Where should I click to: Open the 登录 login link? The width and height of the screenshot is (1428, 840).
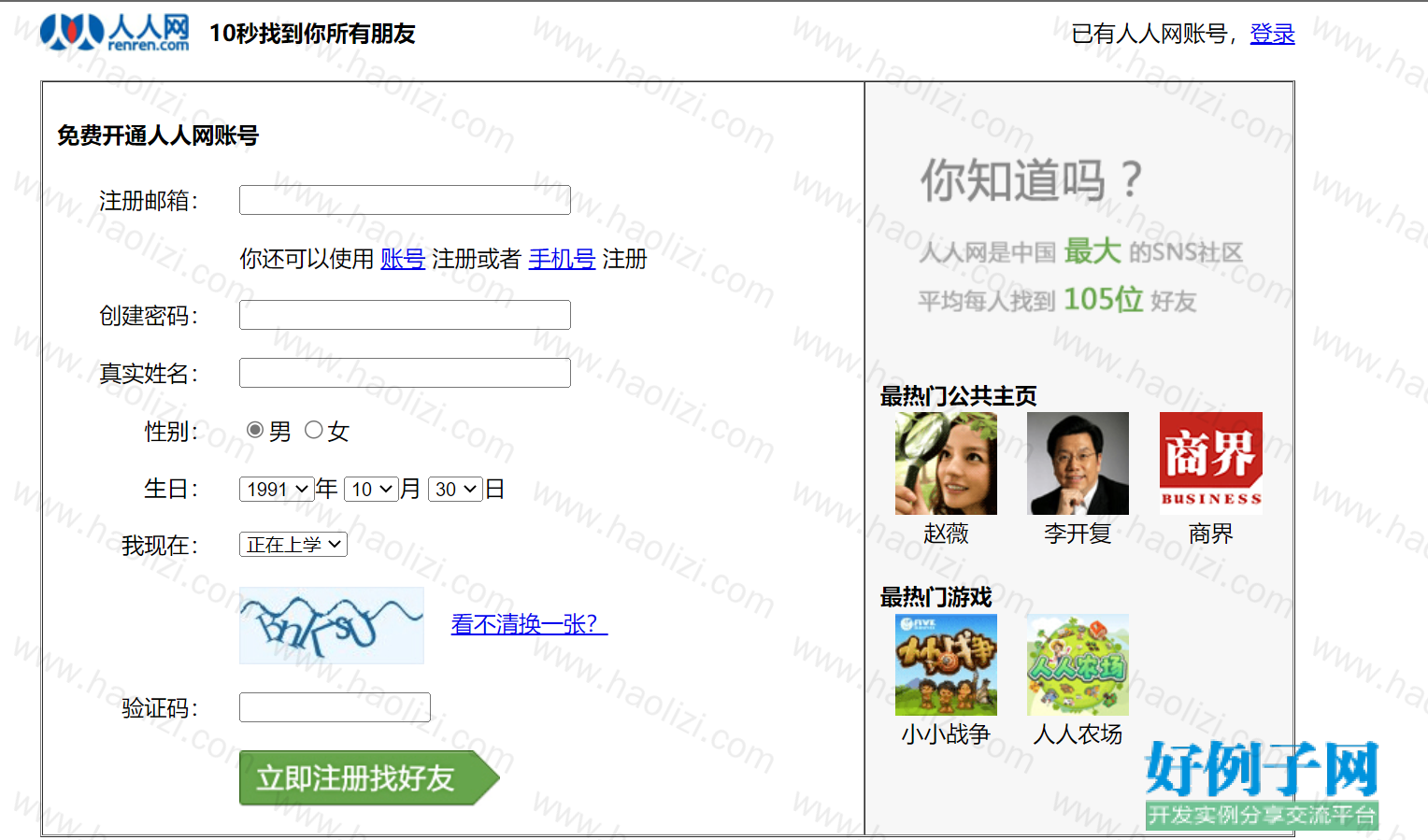[1272, 34]
